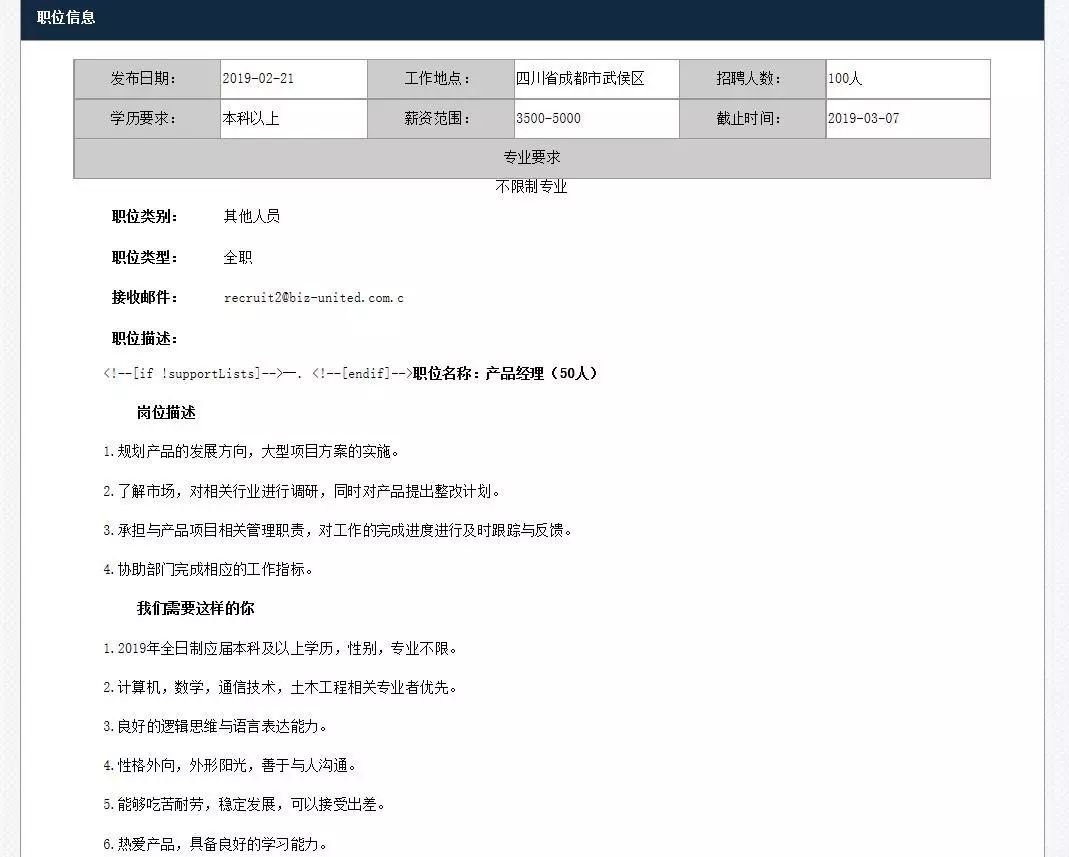
Task: Select line 2019年全日制应届本科及以上学历
Action: tap(280, 648)
